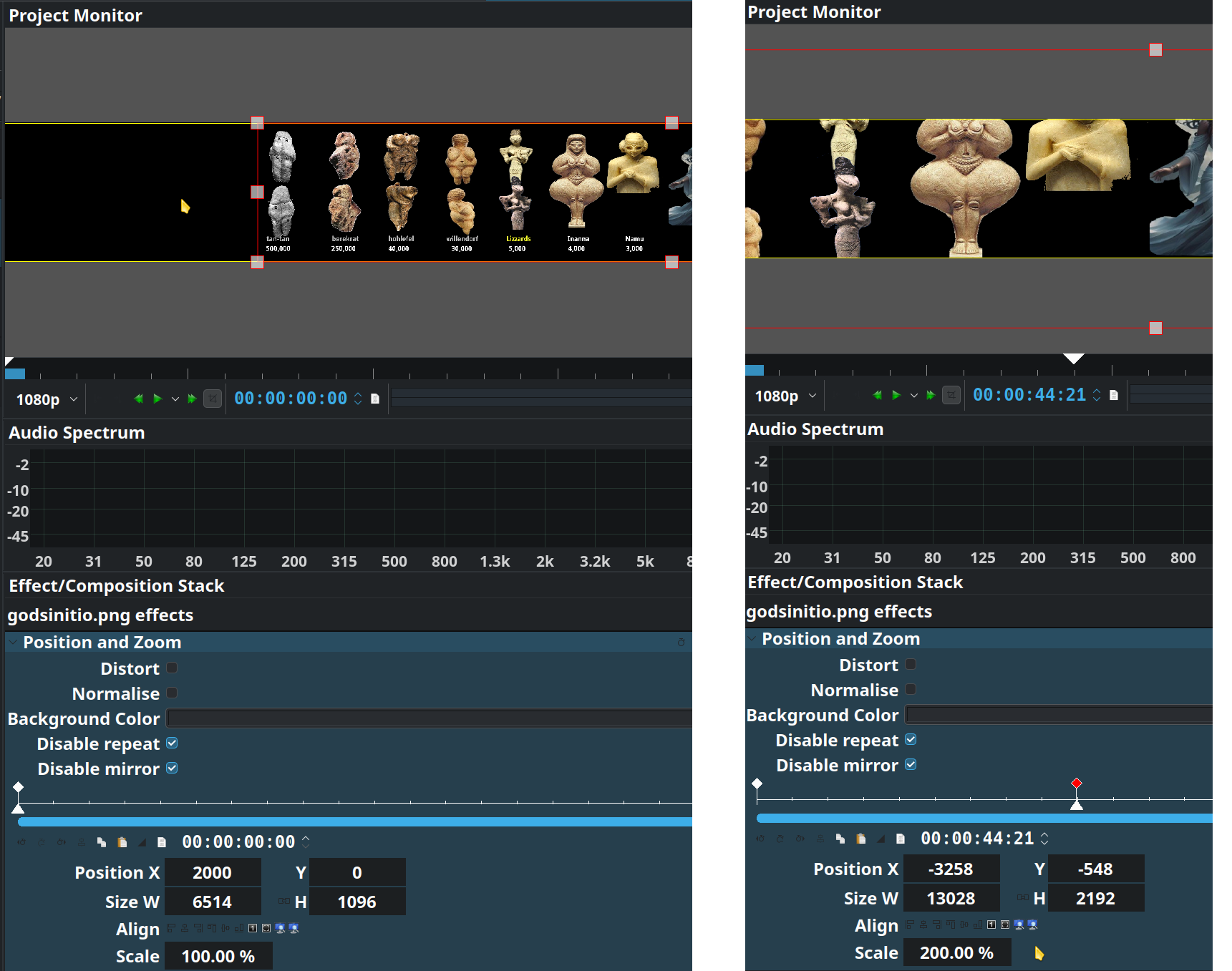The image size is (1232, 971).
Task: Click the Position X field showing 2000
Action: pos(213,873)
